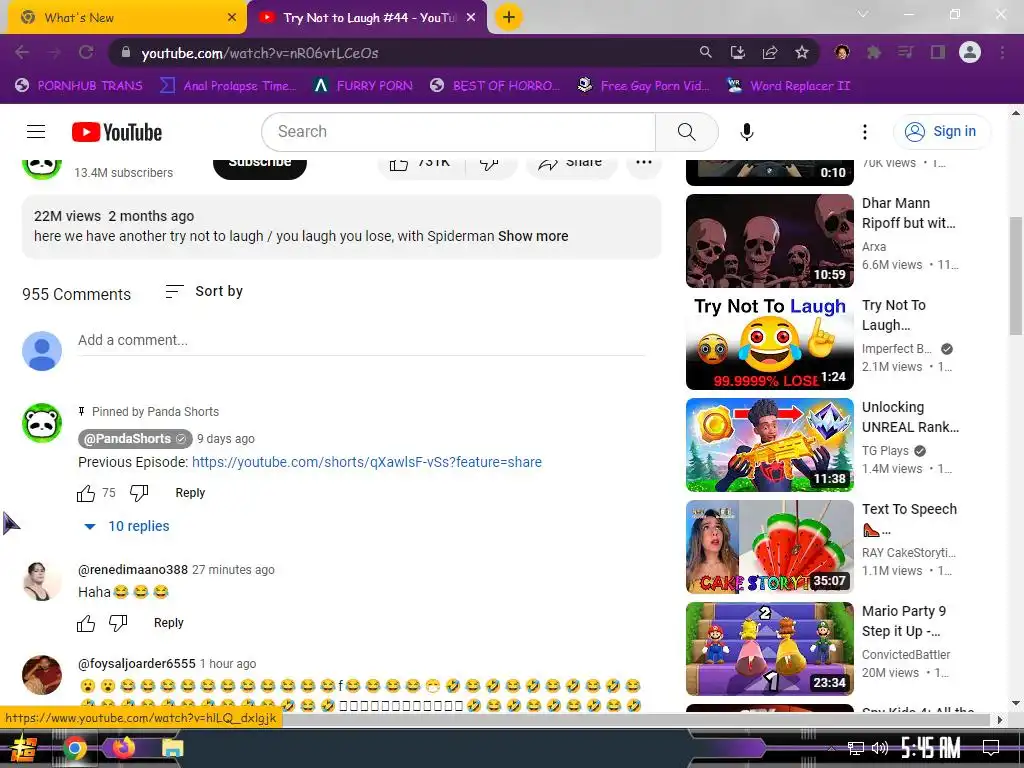
Task: Open File Explorer from the taskbar
Action: tap(172, 748)
